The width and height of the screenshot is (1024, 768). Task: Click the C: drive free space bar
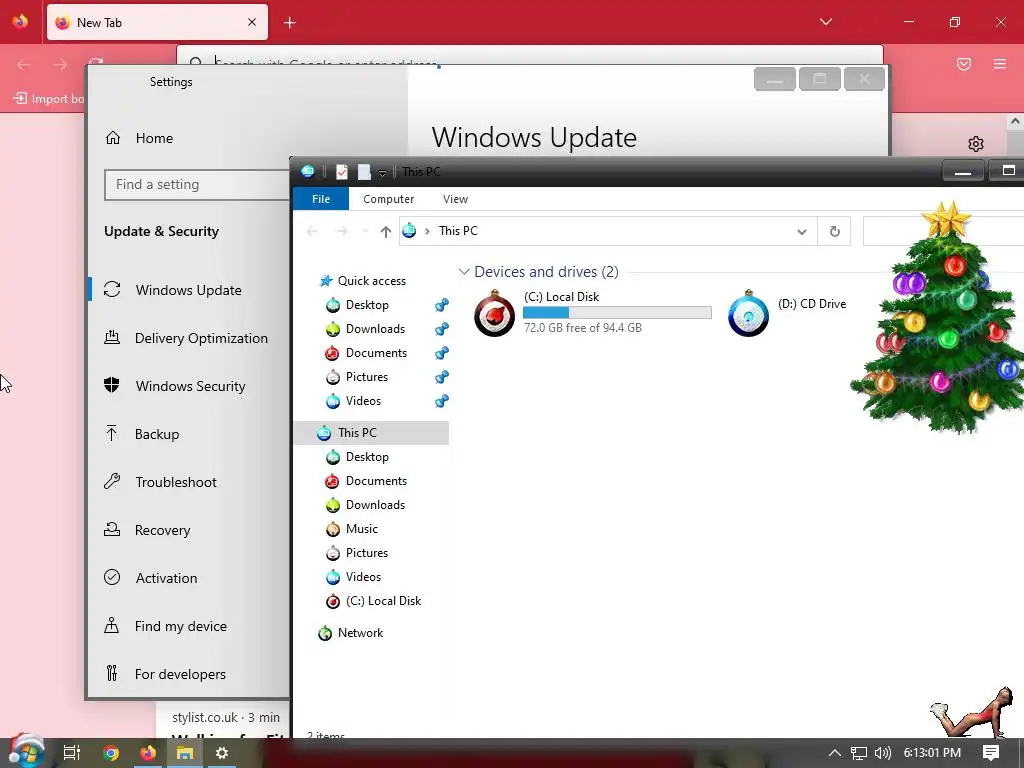point(617,313)
